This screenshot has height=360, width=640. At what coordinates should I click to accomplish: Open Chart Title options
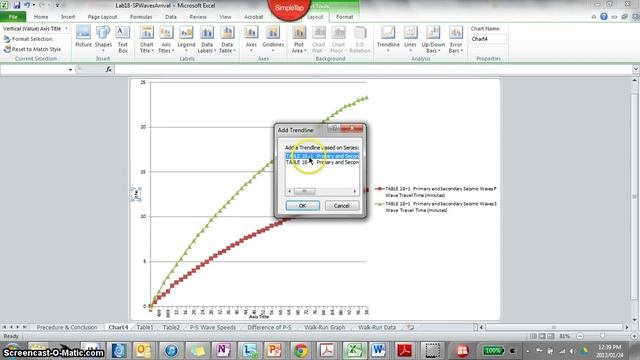pyautogui.click(x=147, y=39)
